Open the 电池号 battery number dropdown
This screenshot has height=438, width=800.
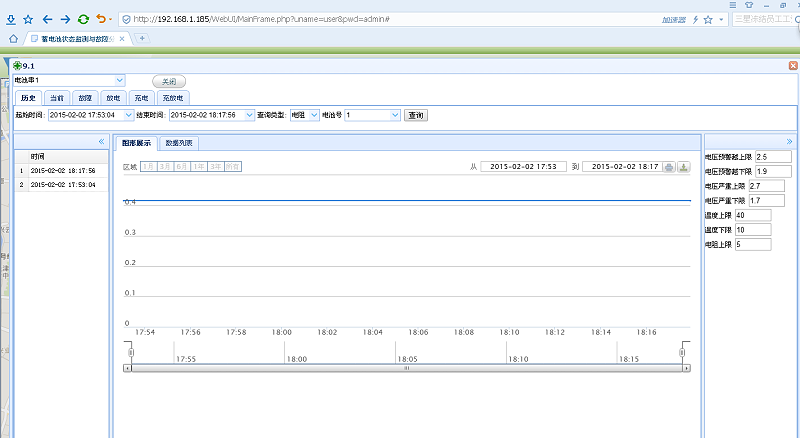pyautogui.click(x=395, y=115)
